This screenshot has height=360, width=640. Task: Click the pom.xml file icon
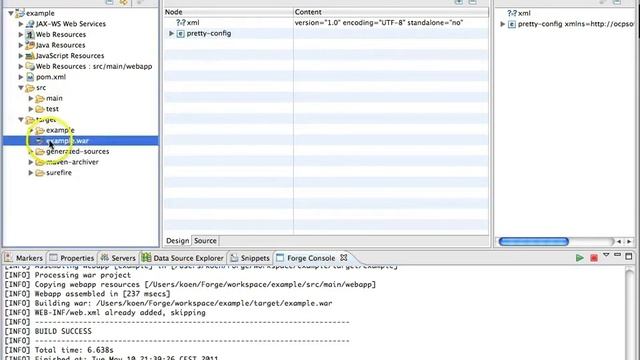[30, 77]
